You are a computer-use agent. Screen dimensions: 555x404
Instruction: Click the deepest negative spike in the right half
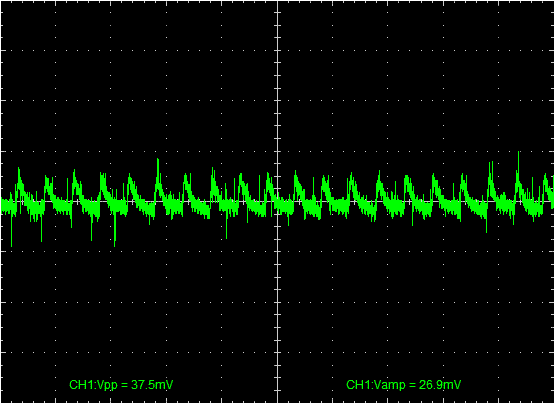pos(486,222)
